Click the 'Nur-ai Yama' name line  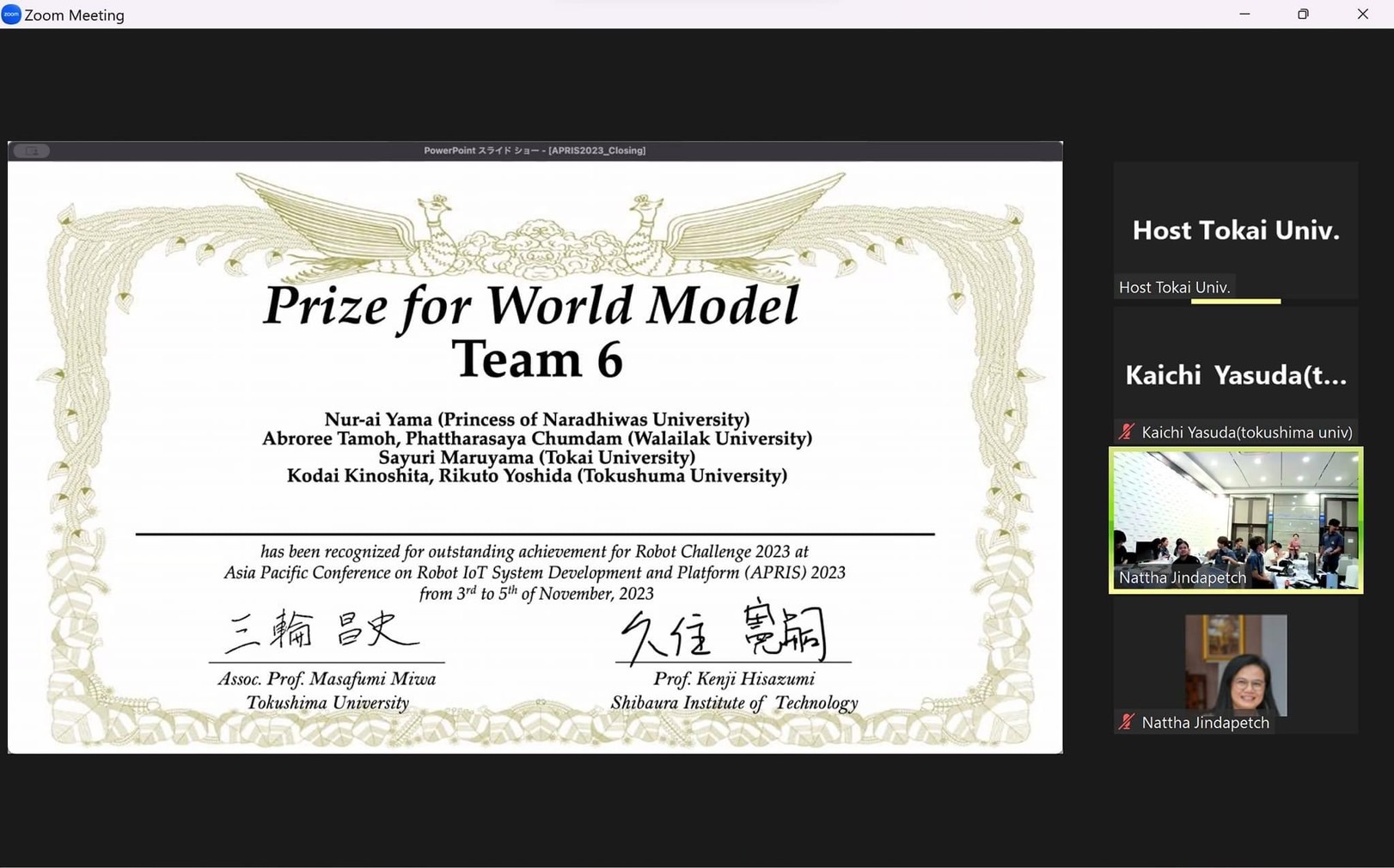click(537, 419)
